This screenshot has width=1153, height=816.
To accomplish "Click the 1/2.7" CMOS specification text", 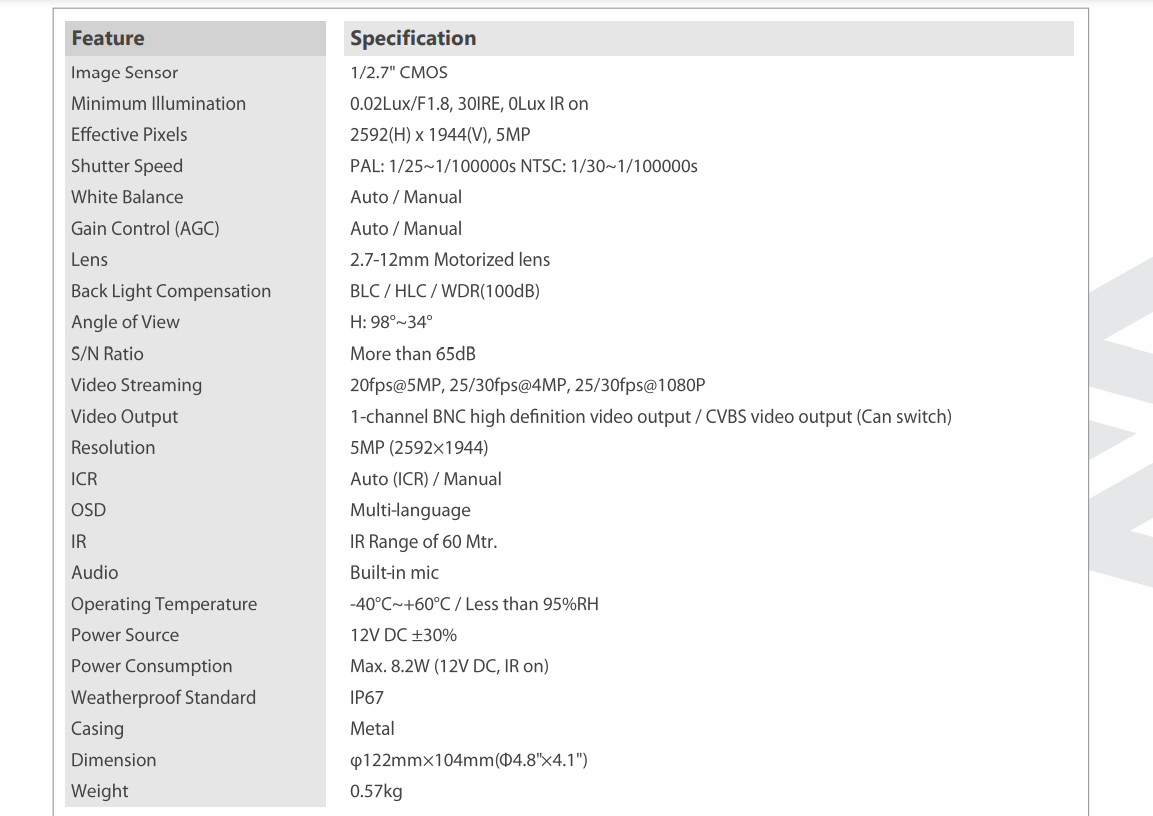I will [x=400, y=73].
